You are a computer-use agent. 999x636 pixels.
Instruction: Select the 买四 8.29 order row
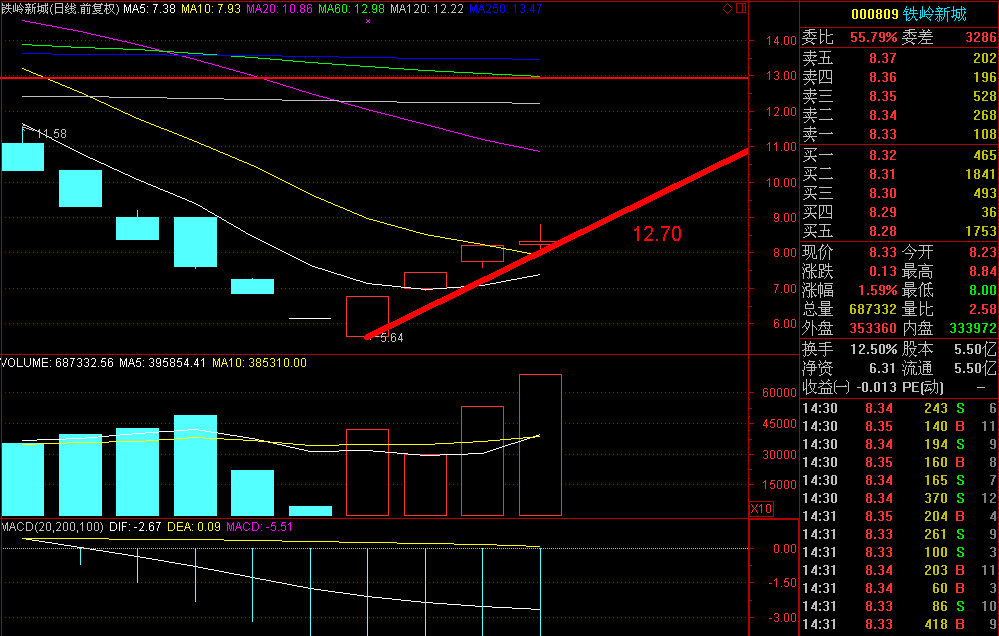pos(899,212)
